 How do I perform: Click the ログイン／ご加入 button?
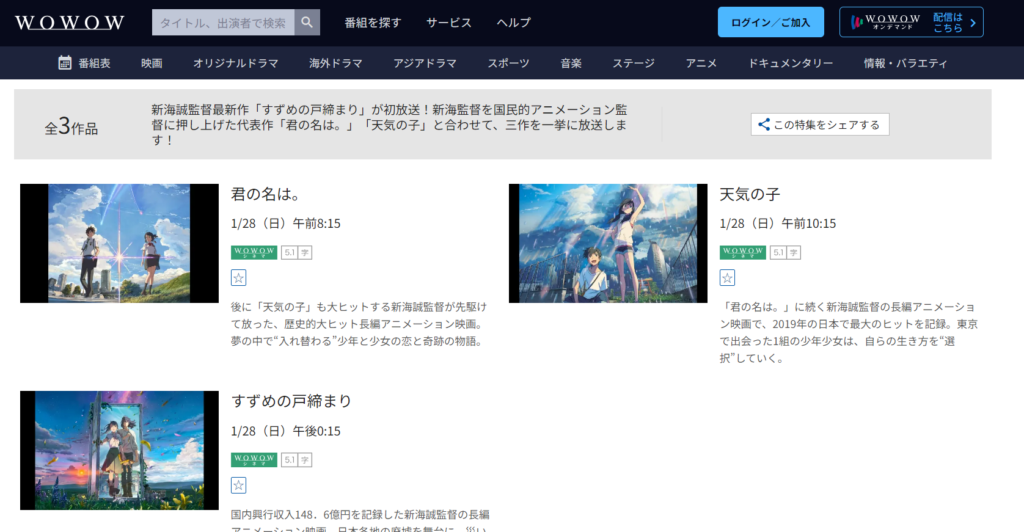[771, 22]
